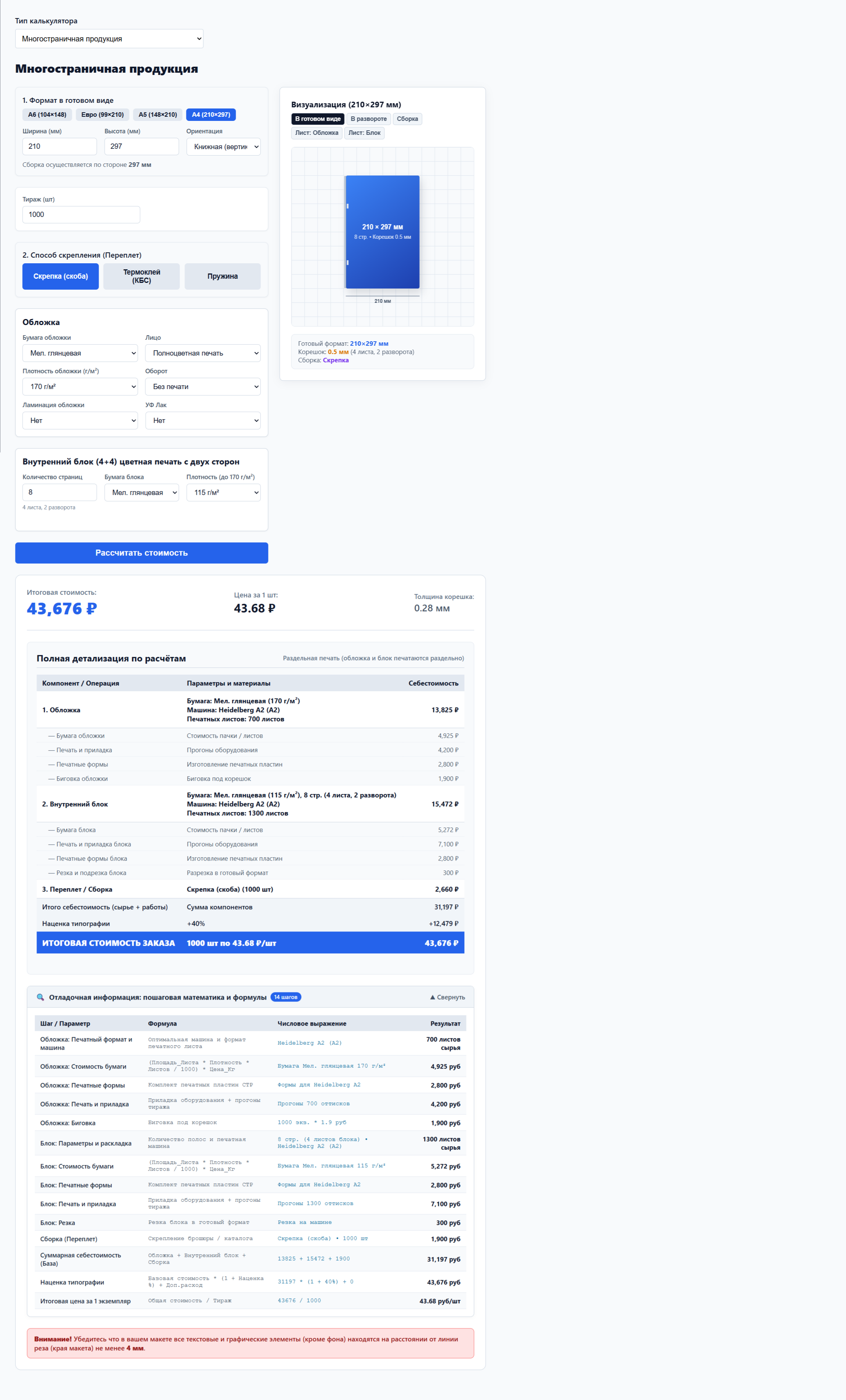Select the A4 (210×297) format preset
846x1400 pixels.
pos(210,115)
